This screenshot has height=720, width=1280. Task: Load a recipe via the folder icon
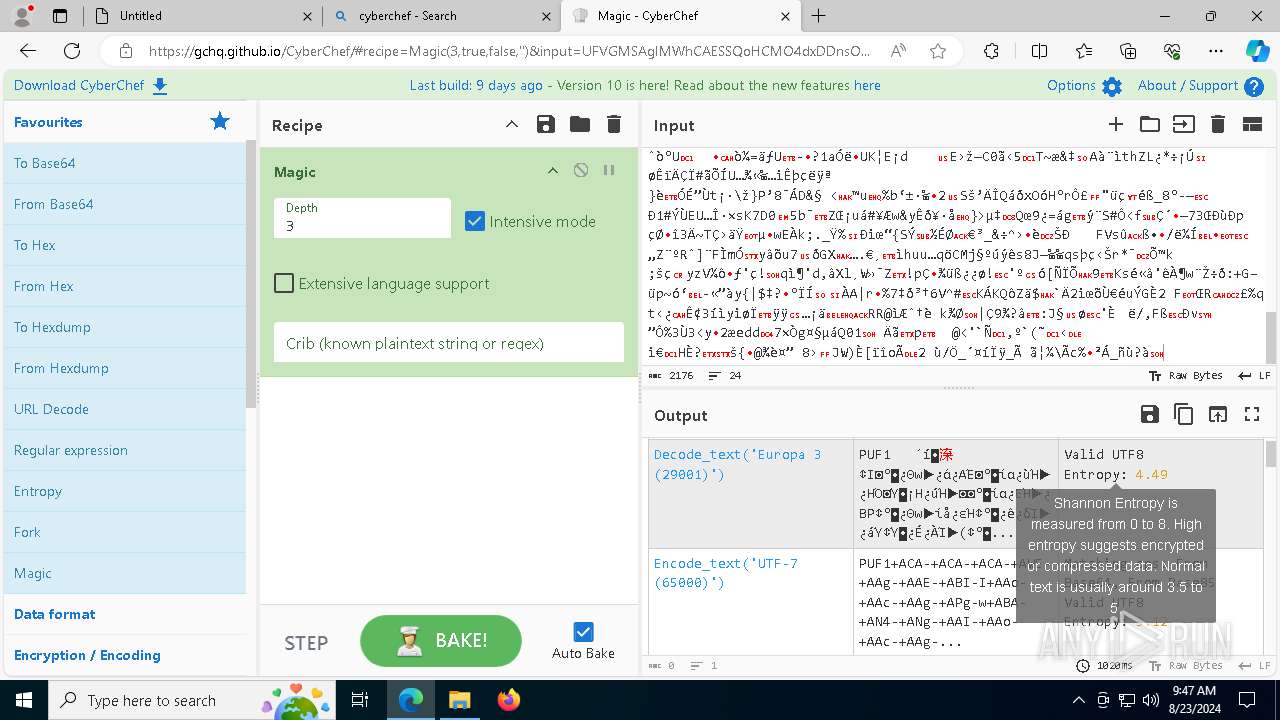point(579,124)
